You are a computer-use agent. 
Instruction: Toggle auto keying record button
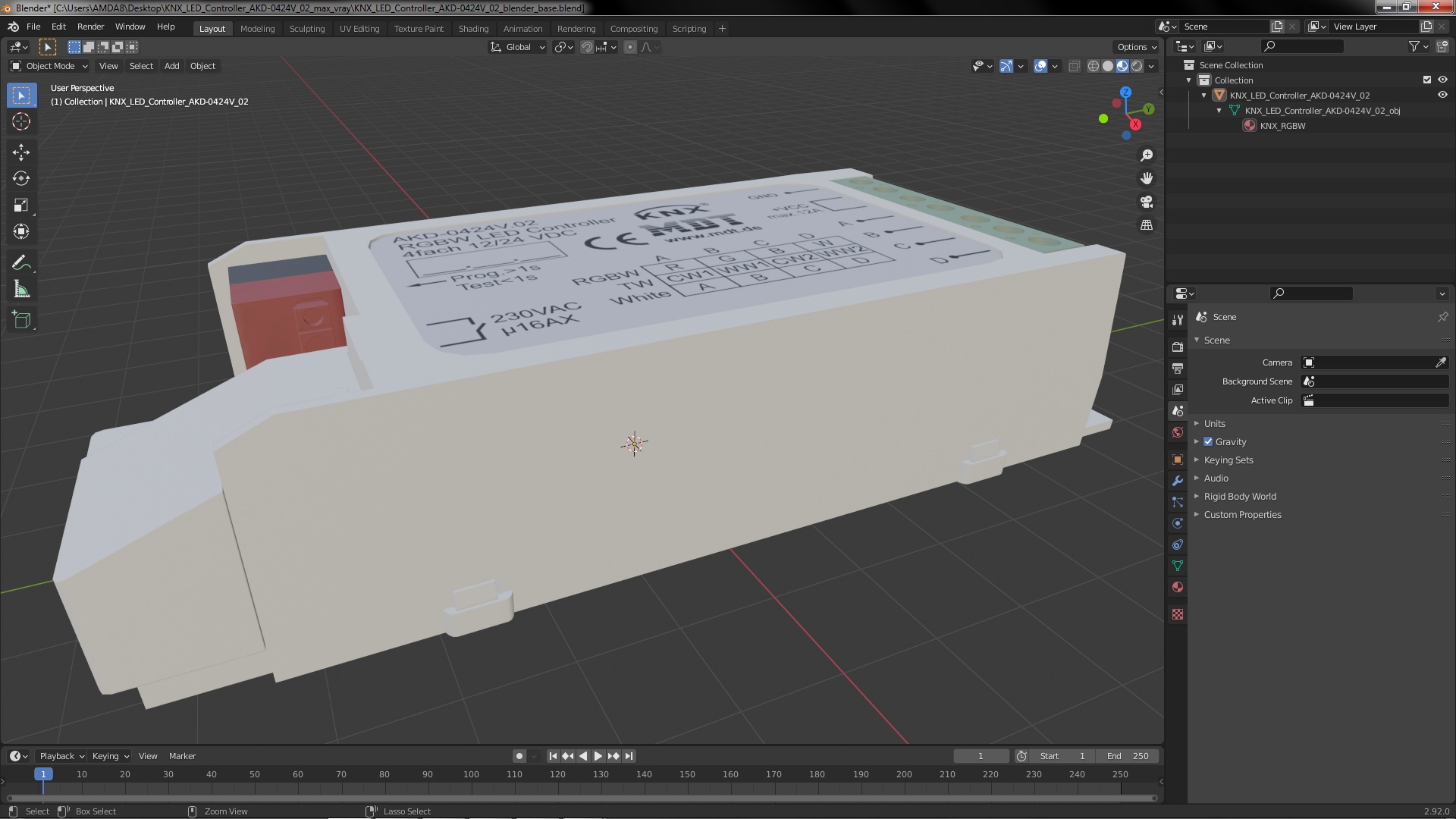click(519, 756)
